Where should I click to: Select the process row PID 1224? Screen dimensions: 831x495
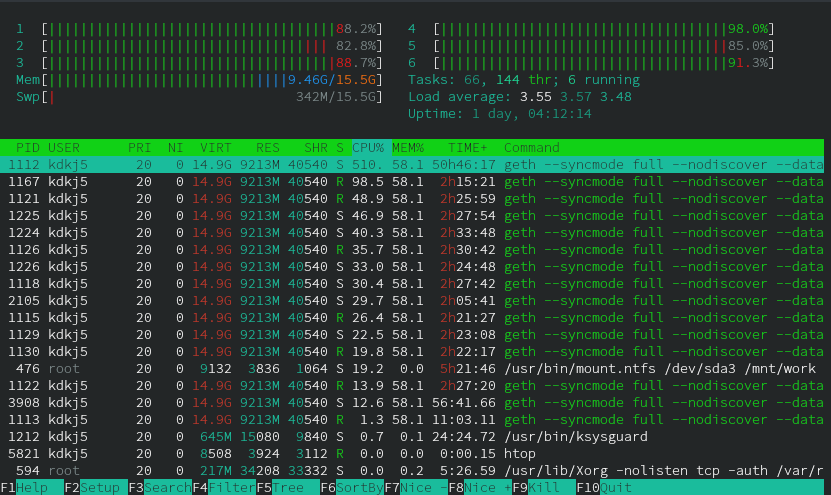point(412,233)
